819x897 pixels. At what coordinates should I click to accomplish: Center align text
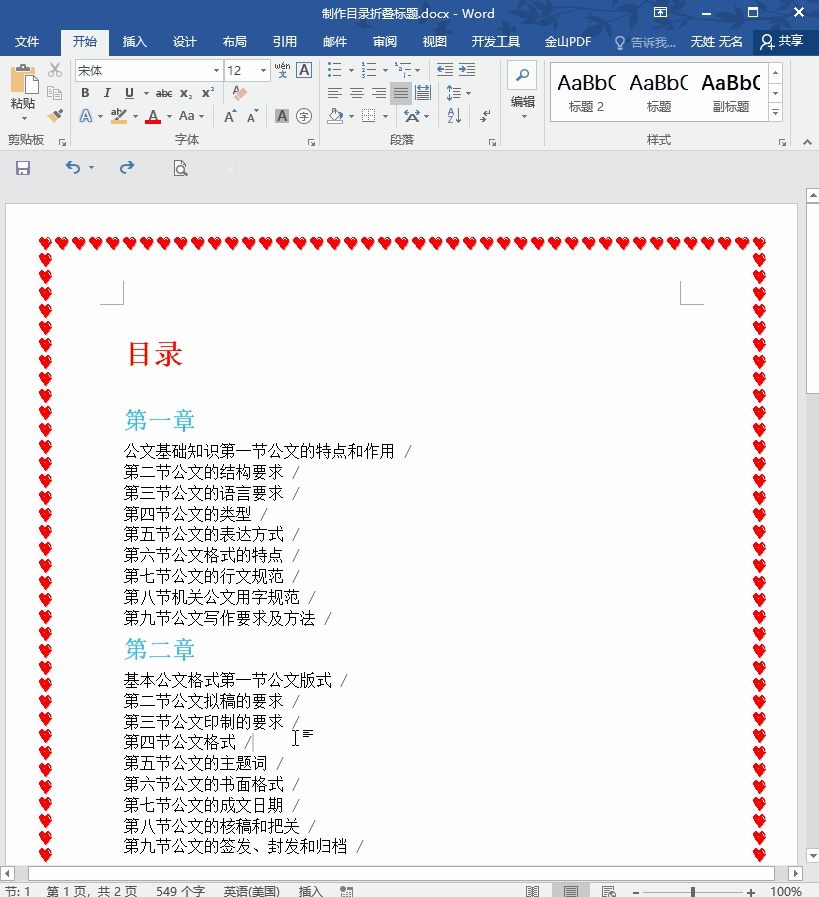coord(357,93)
